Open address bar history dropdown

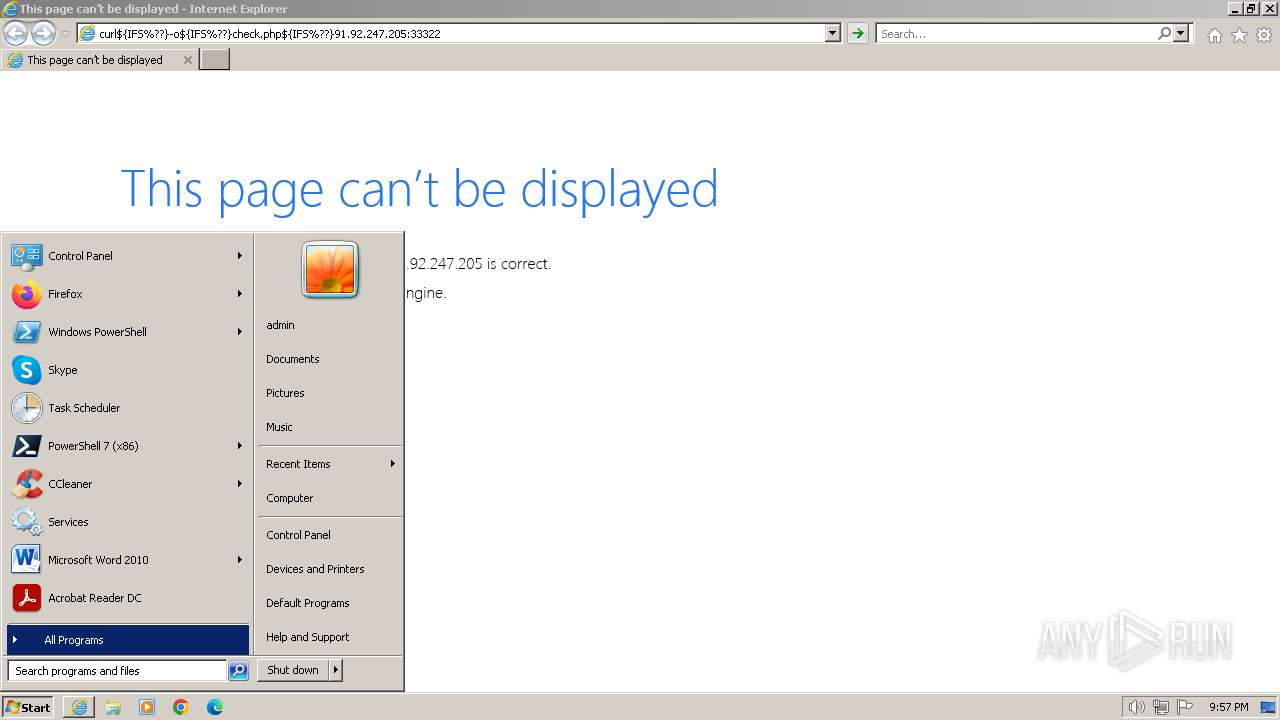832,33
